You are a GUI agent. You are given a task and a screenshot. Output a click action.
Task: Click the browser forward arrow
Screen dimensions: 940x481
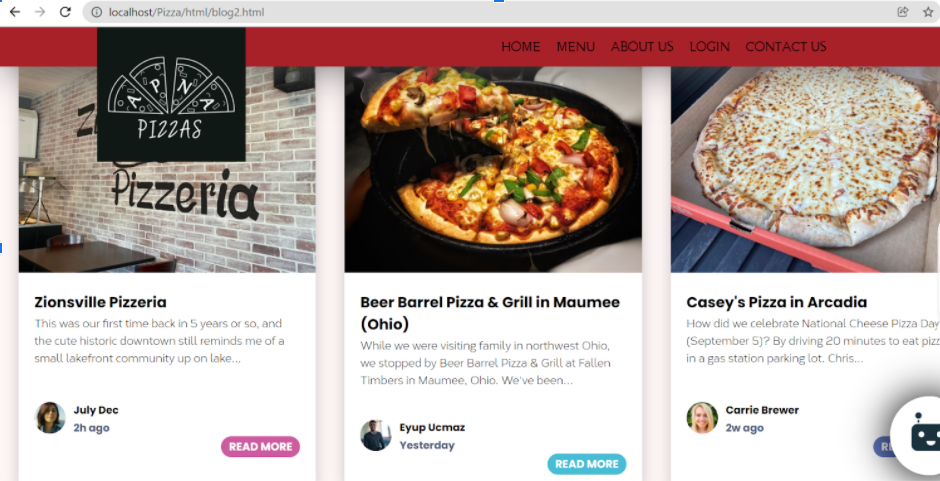(40, 12)
